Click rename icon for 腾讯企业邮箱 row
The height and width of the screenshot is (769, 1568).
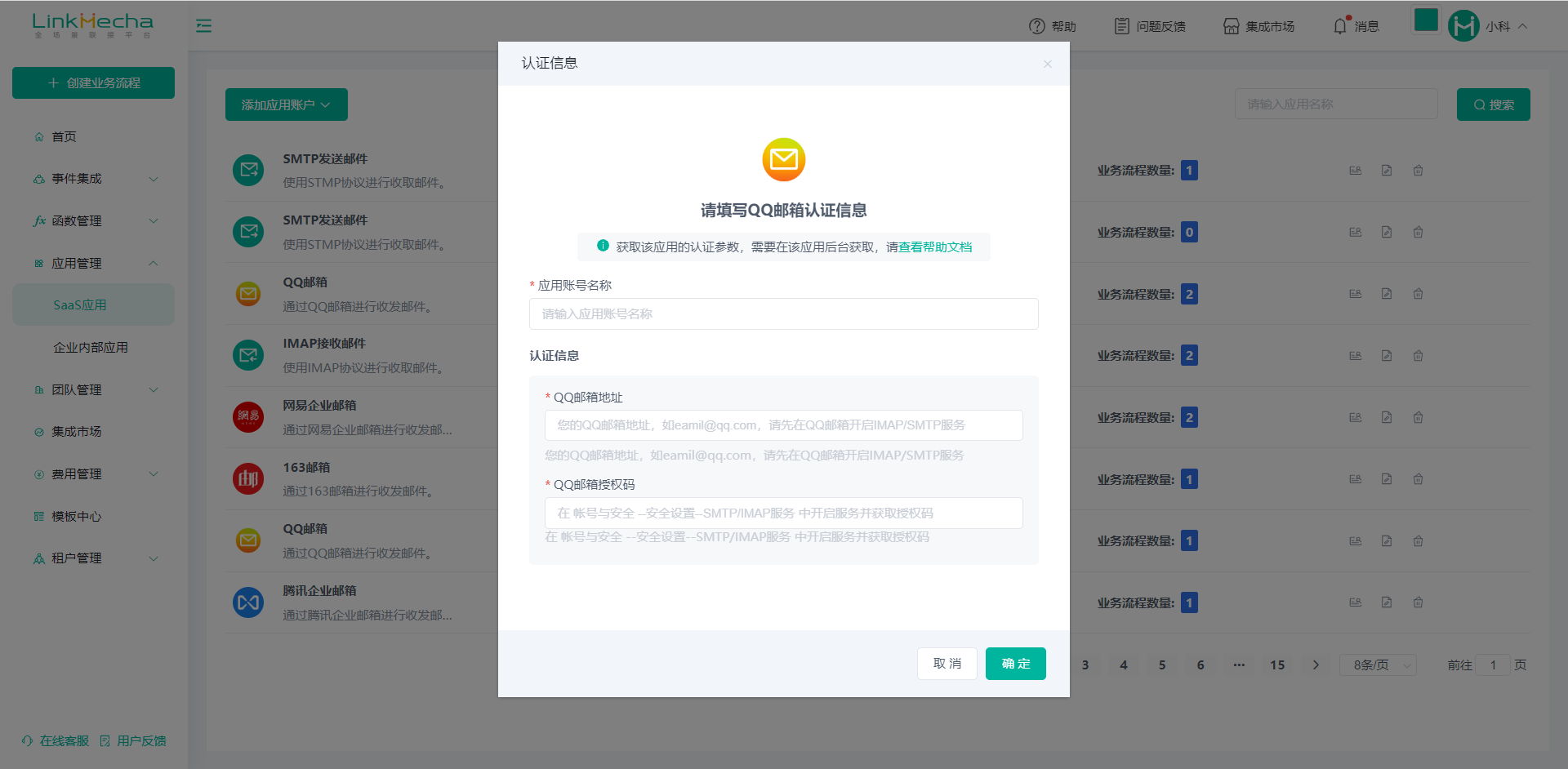[x=1356, y=602]
